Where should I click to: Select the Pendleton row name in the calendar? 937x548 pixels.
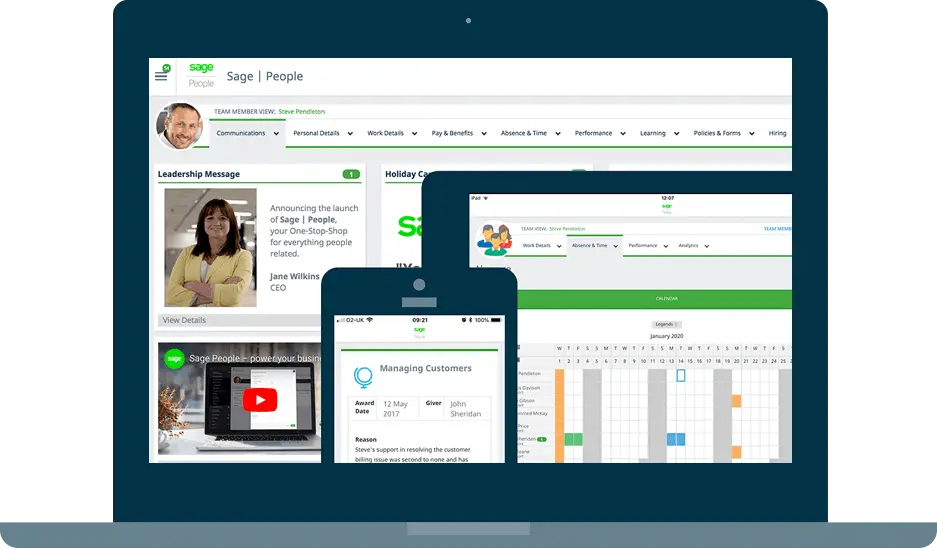(x=529, y=374)
